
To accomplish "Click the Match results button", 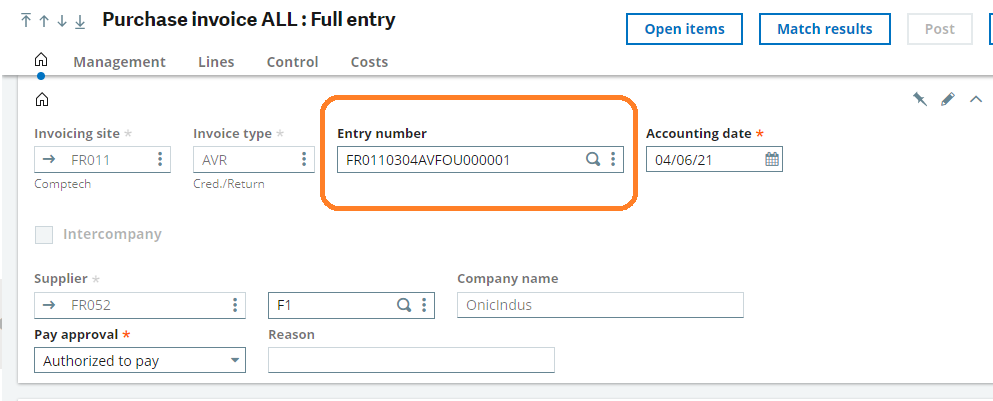I will [825, 29].
